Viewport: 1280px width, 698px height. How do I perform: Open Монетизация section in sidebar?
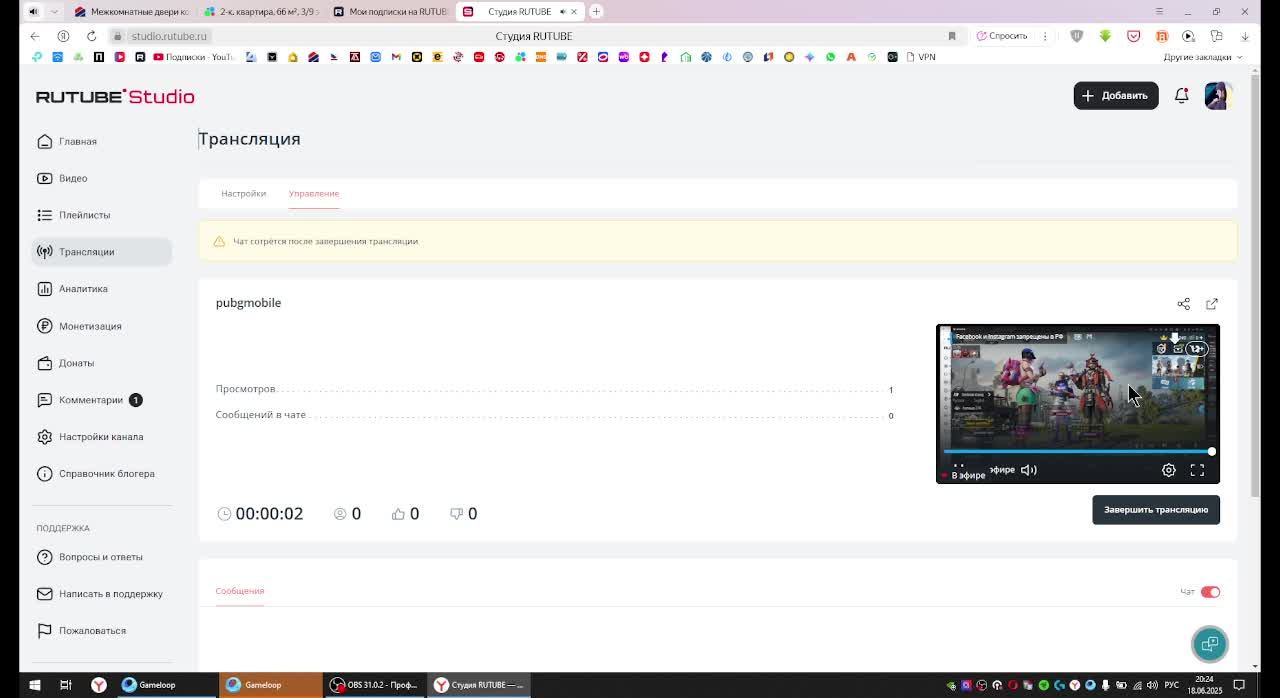click(89, 326)
